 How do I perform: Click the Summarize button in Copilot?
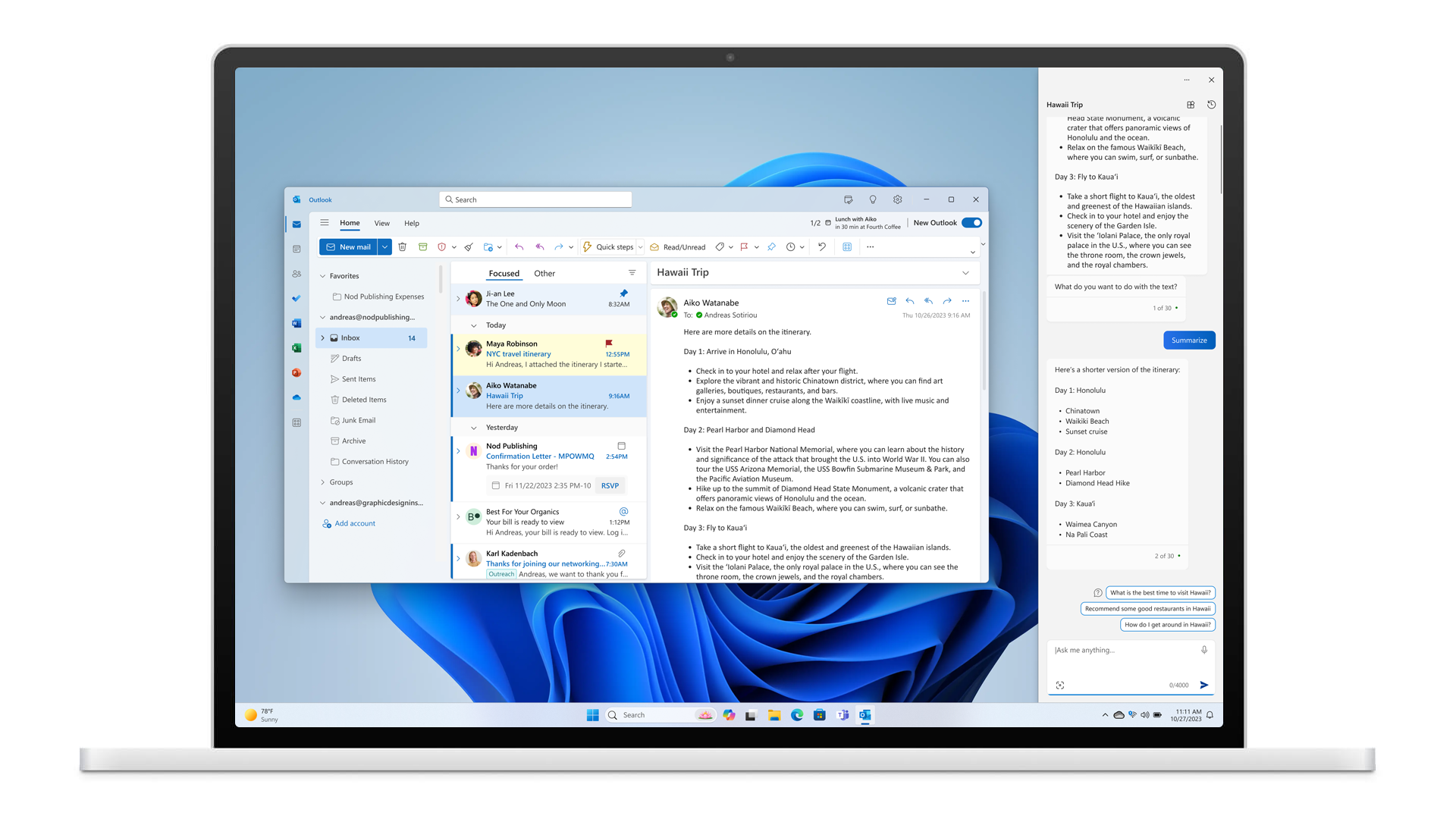point(1189,340)
